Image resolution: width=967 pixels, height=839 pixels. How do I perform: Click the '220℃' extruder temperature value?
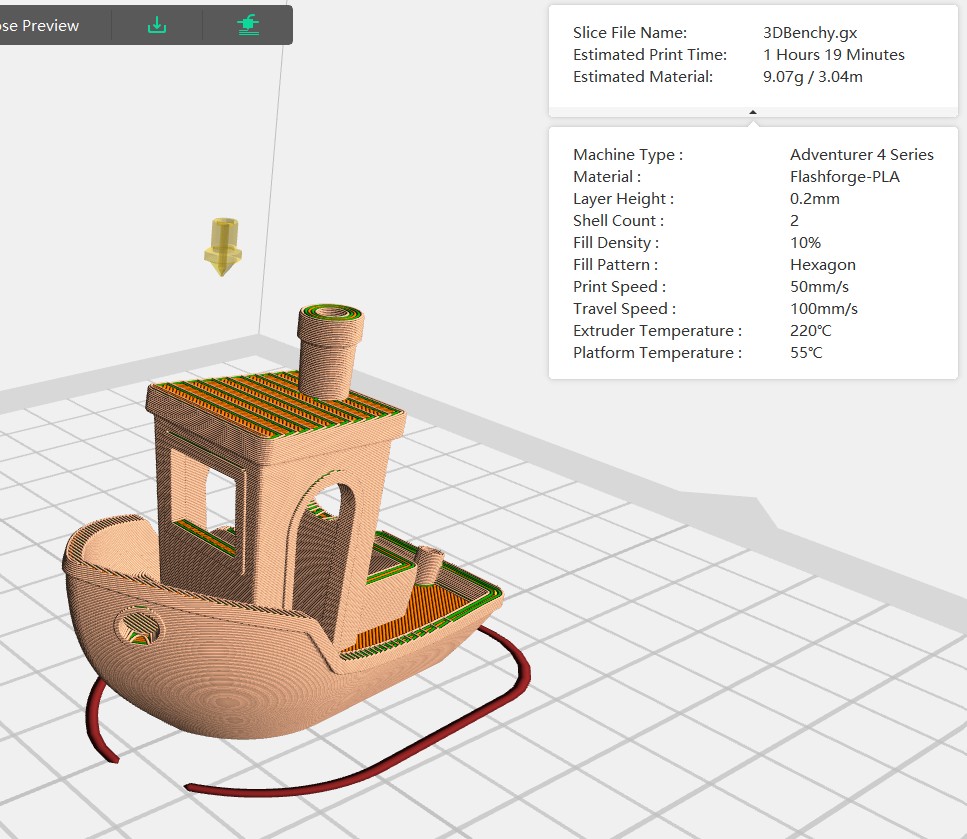(x=810, y=331)
